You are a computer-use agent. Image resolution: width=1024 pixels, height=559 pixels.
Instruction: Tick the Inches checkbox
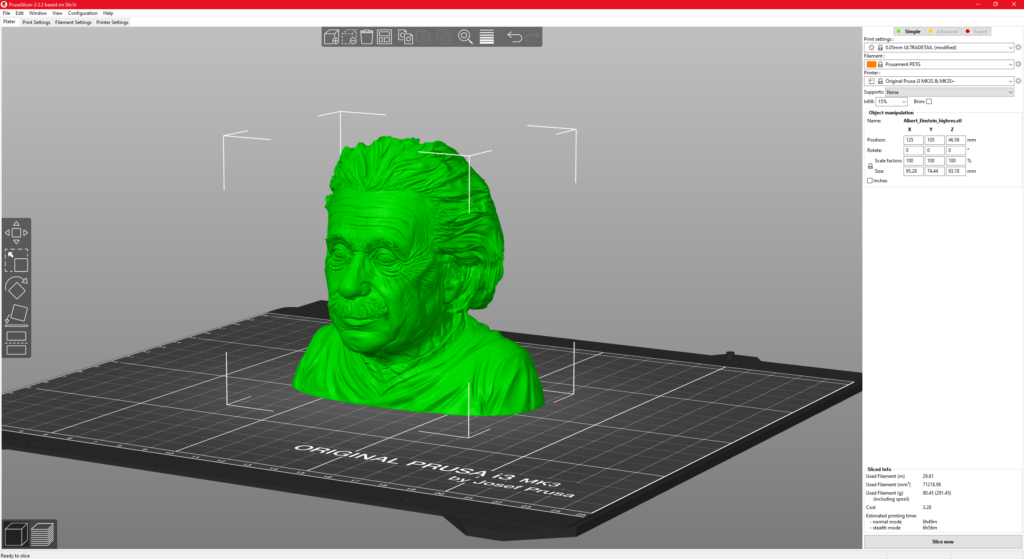coord(870,181)
